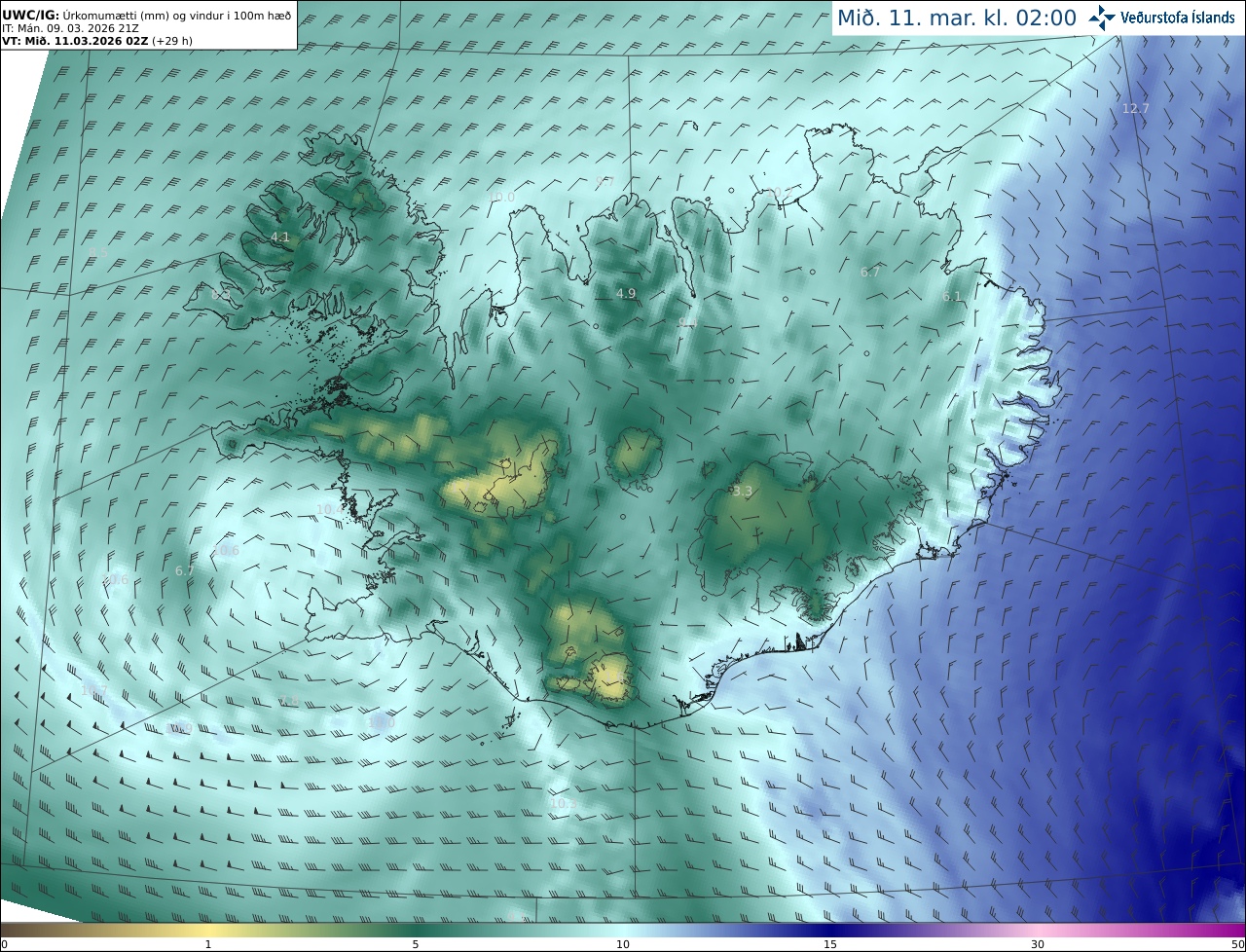Click the 50 tick label on the colour scale
Viewport: 1246px width, 952px height.
1238,945
